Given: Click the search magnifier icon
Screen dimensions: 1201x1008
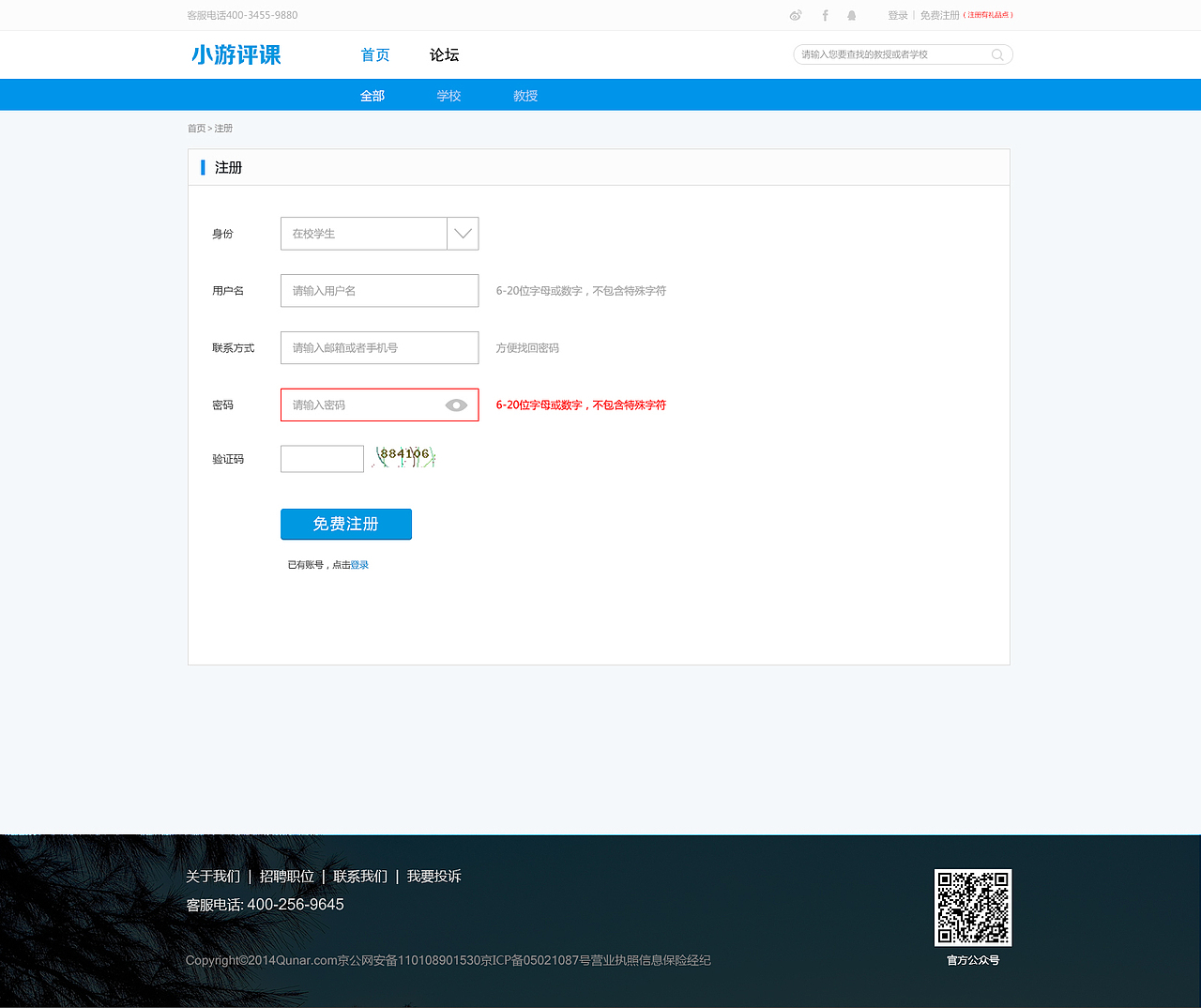Looking at the screenshot, I should tap(996, 54).
